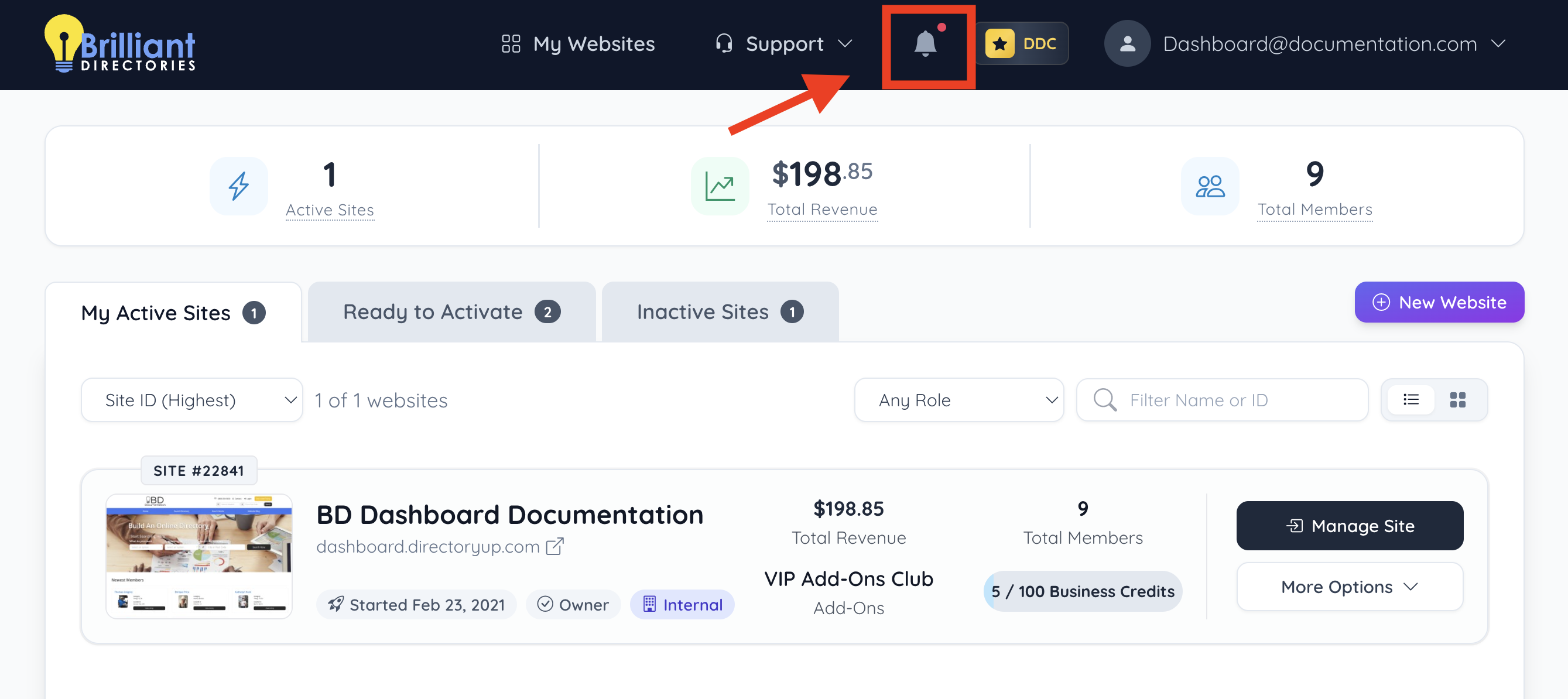Viewport: 1568px width, 699px height.
Task: Open external link icon beside dashboard.directoryup.com
Action: pyautogui.click(x=554, y=546)
